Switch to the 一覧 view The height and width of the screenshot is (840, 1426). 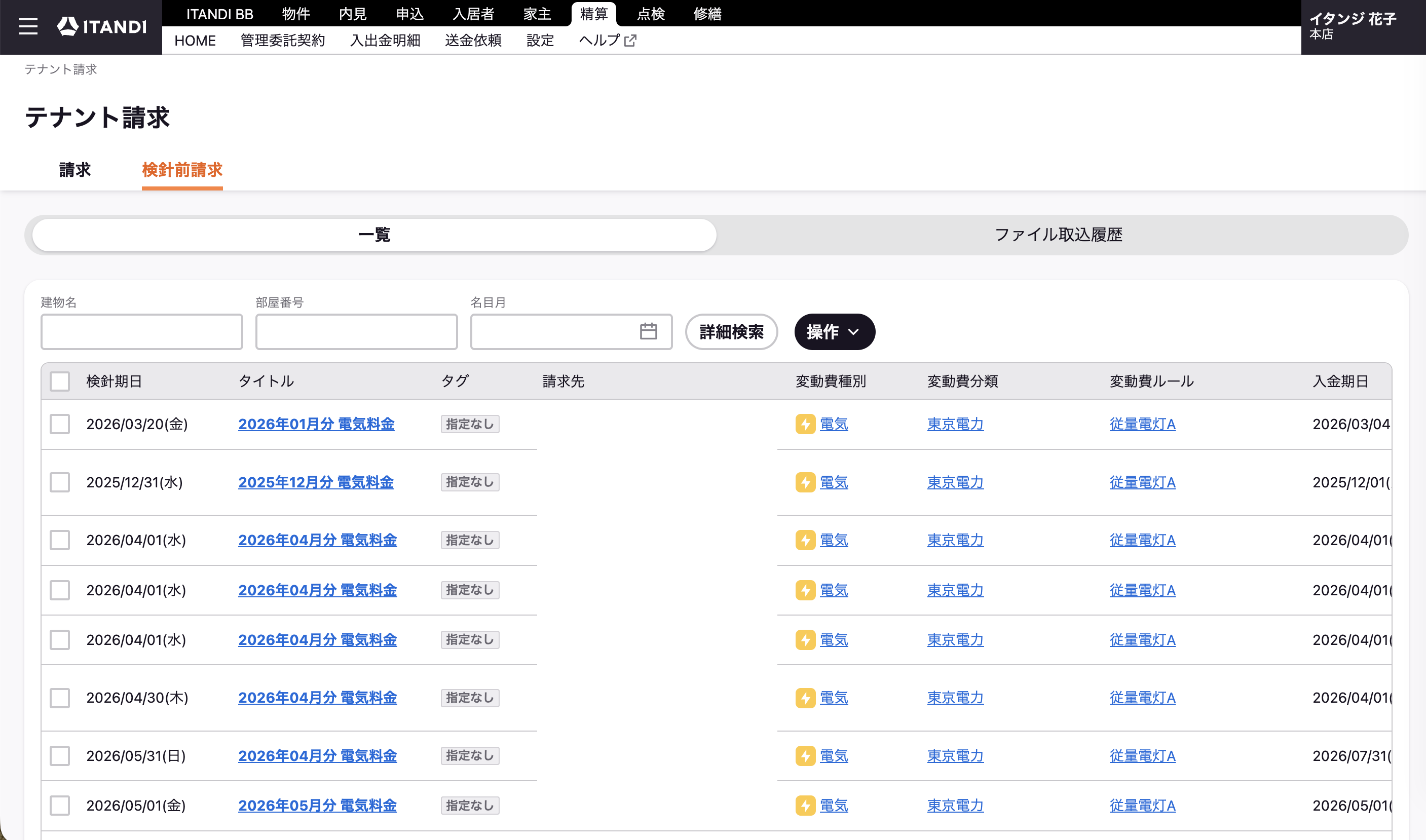(x=374, y=235)
